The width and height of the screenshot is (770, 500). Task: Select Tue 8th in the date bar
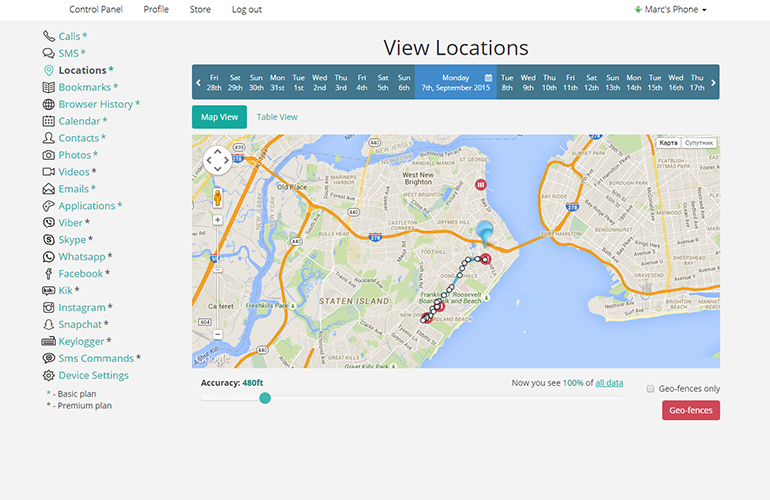(x=507, y=83)
